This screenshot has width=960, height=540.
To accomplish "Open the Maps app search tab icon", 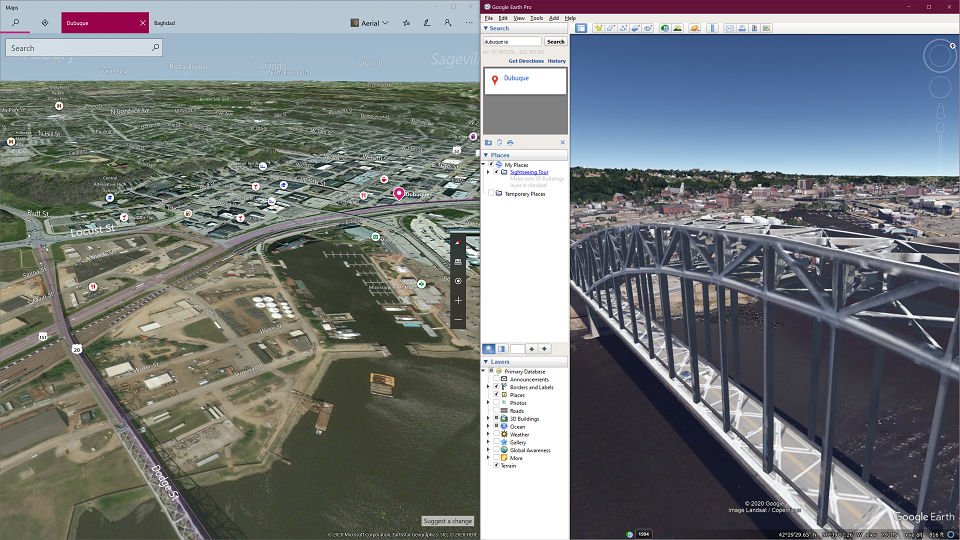I will (x=16, y=23).
